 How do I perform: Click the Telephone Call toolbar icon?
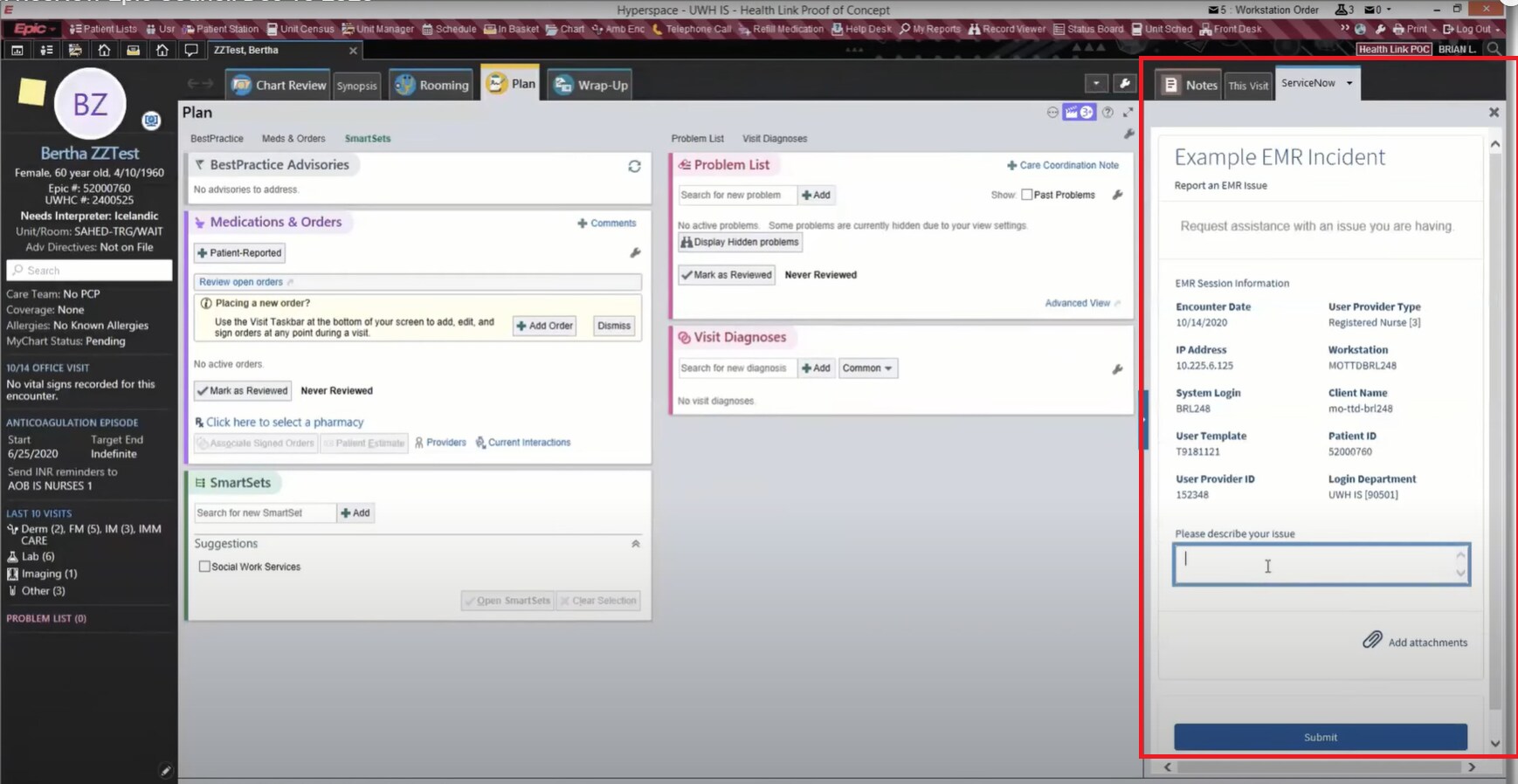coord(692,29)
